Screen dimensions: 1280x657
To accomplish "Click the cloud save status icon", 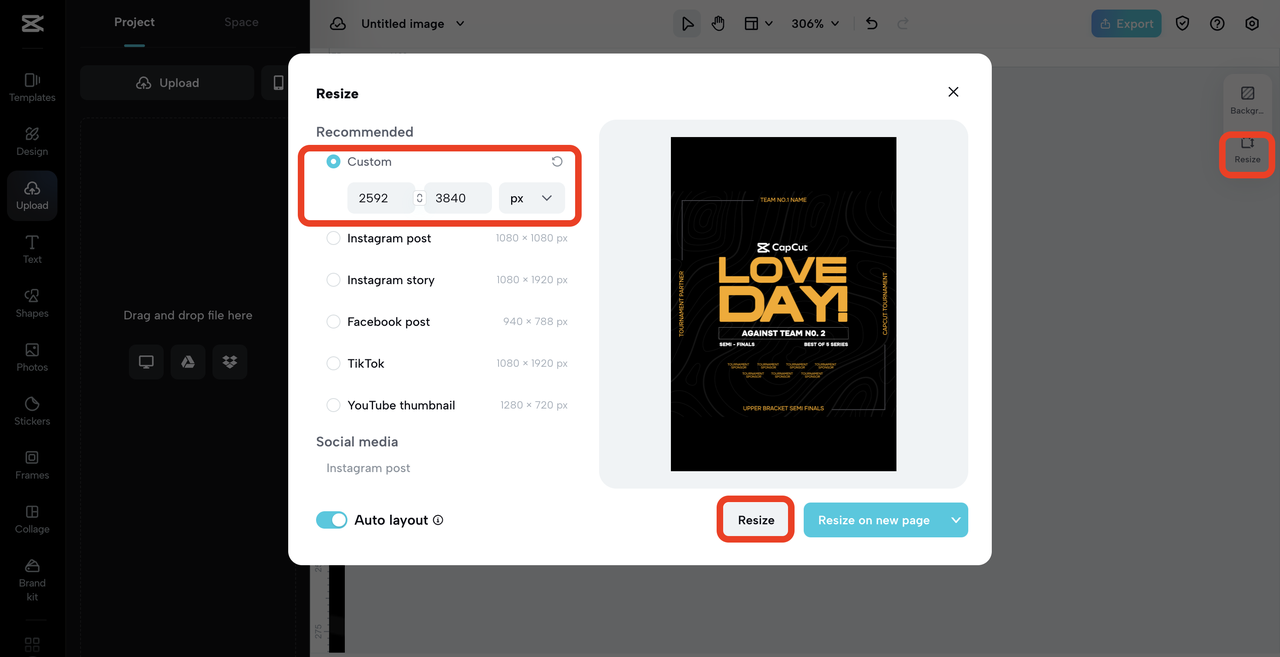I will (338, 24).
